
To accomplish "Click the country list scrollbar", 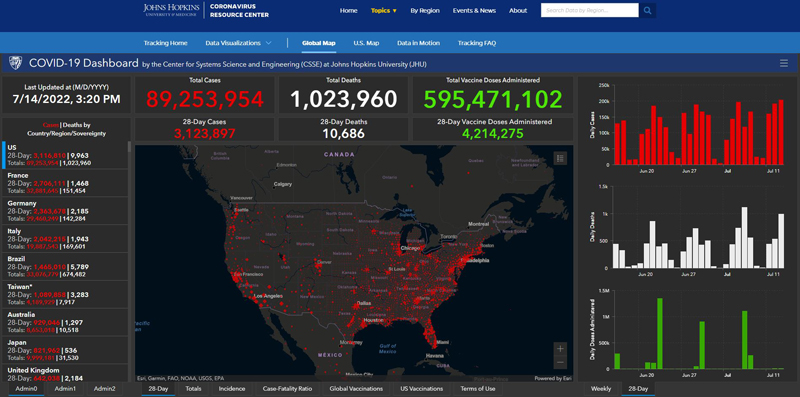I will (x=129, y=147).
